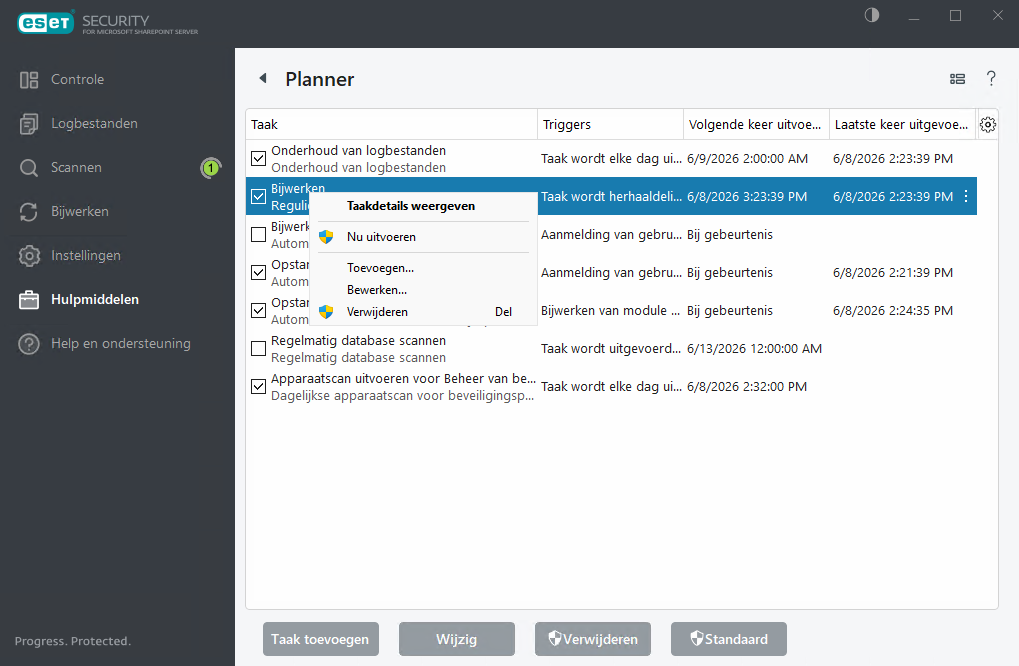
Task: Open Logbestanden in sidebar
Action: click(x=94, y=123)
